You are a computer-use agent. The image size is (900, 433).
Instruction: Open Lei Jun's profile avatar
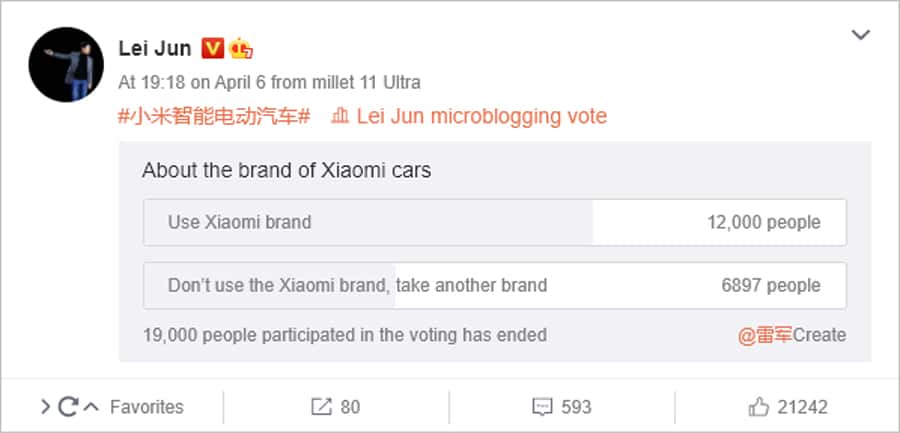(67, 64)
